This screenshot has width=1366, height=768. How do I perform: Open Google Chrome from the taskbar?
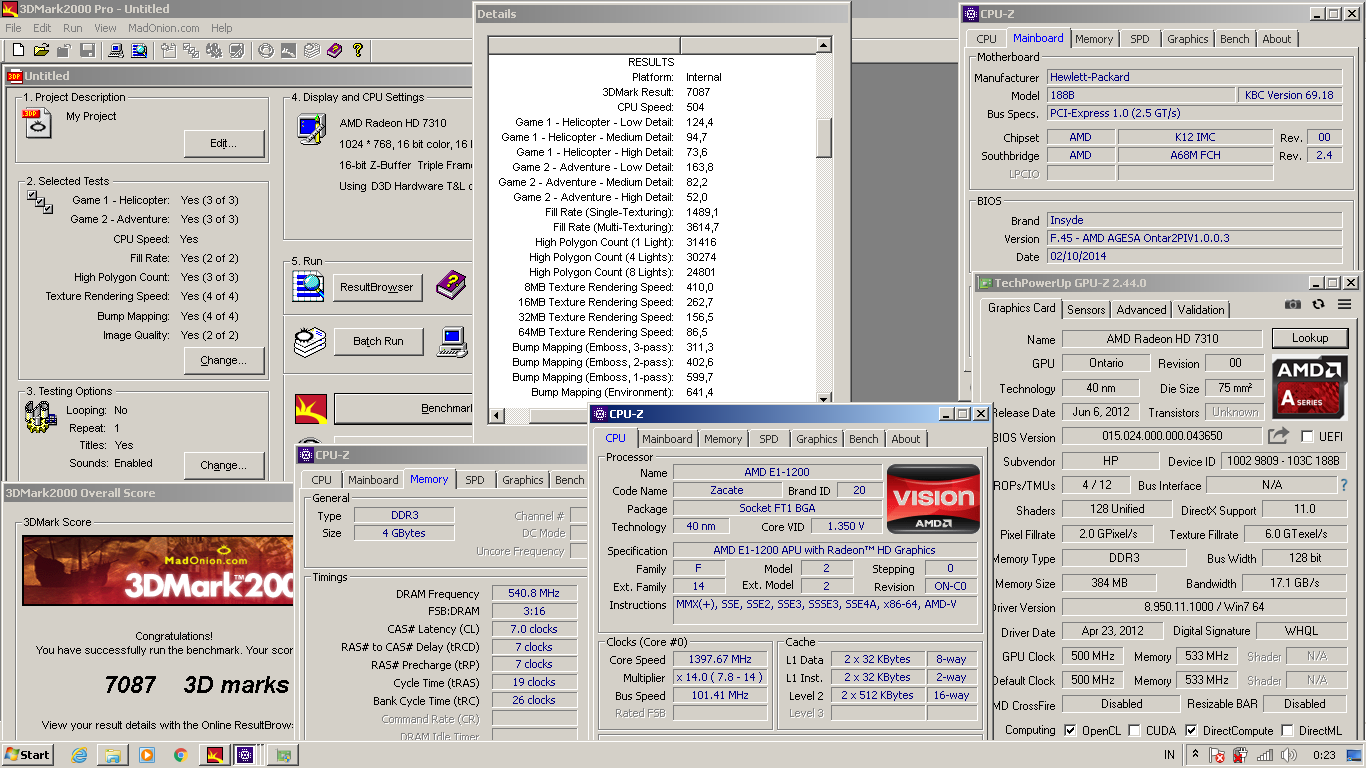coord(181,755)
